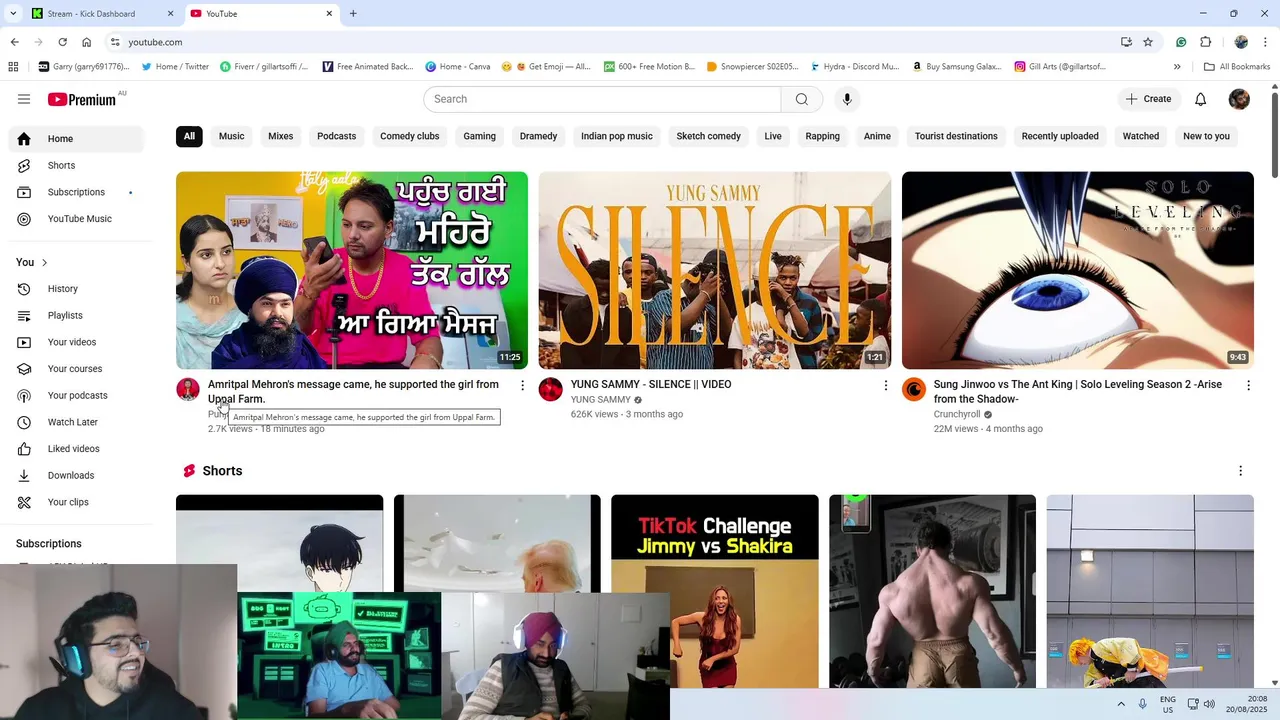The width and height of the screenshot is (1280, 720).
Task: Click the YouTube Premium logo
Action: (81, 99)
